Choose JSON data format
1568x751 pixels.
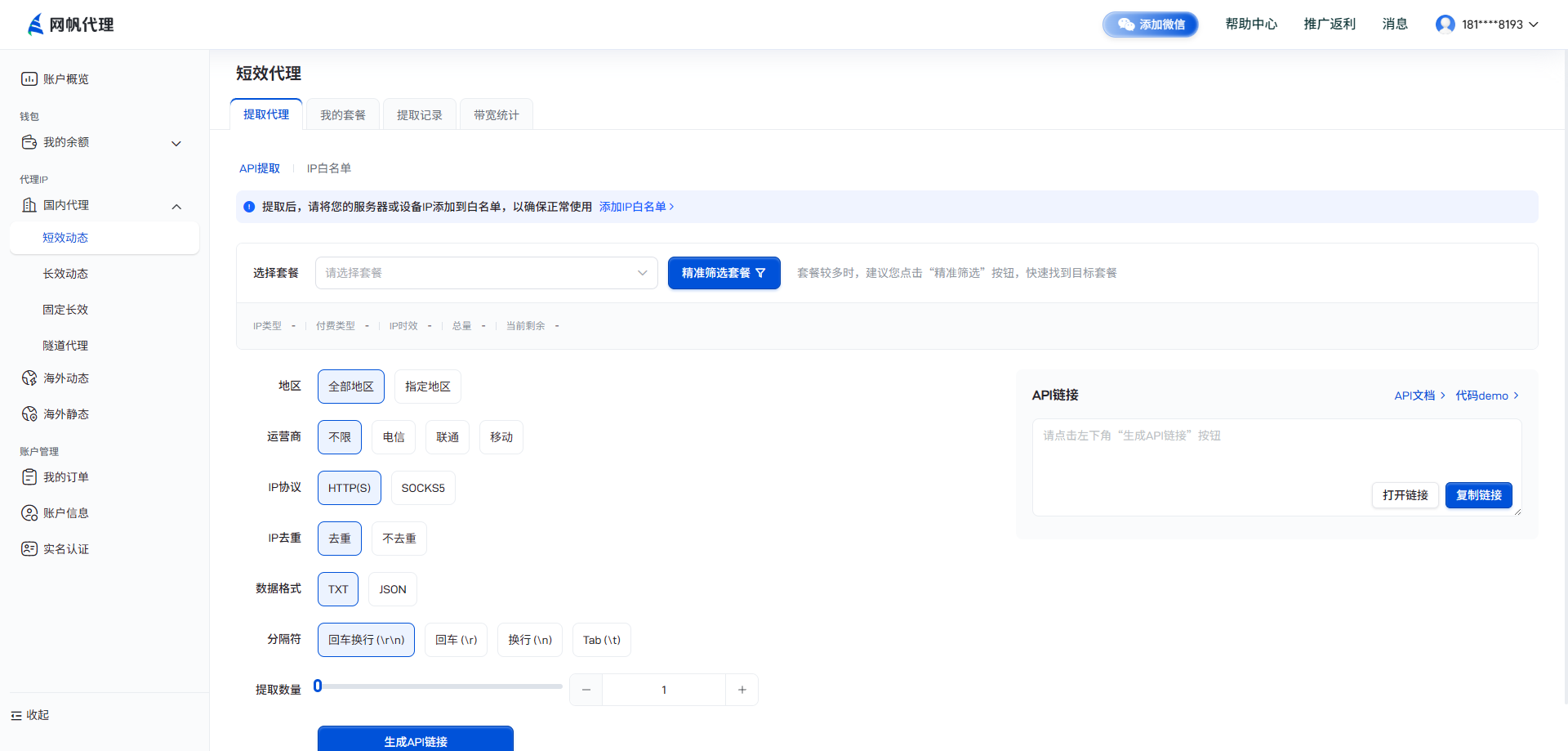coord(393,589)
